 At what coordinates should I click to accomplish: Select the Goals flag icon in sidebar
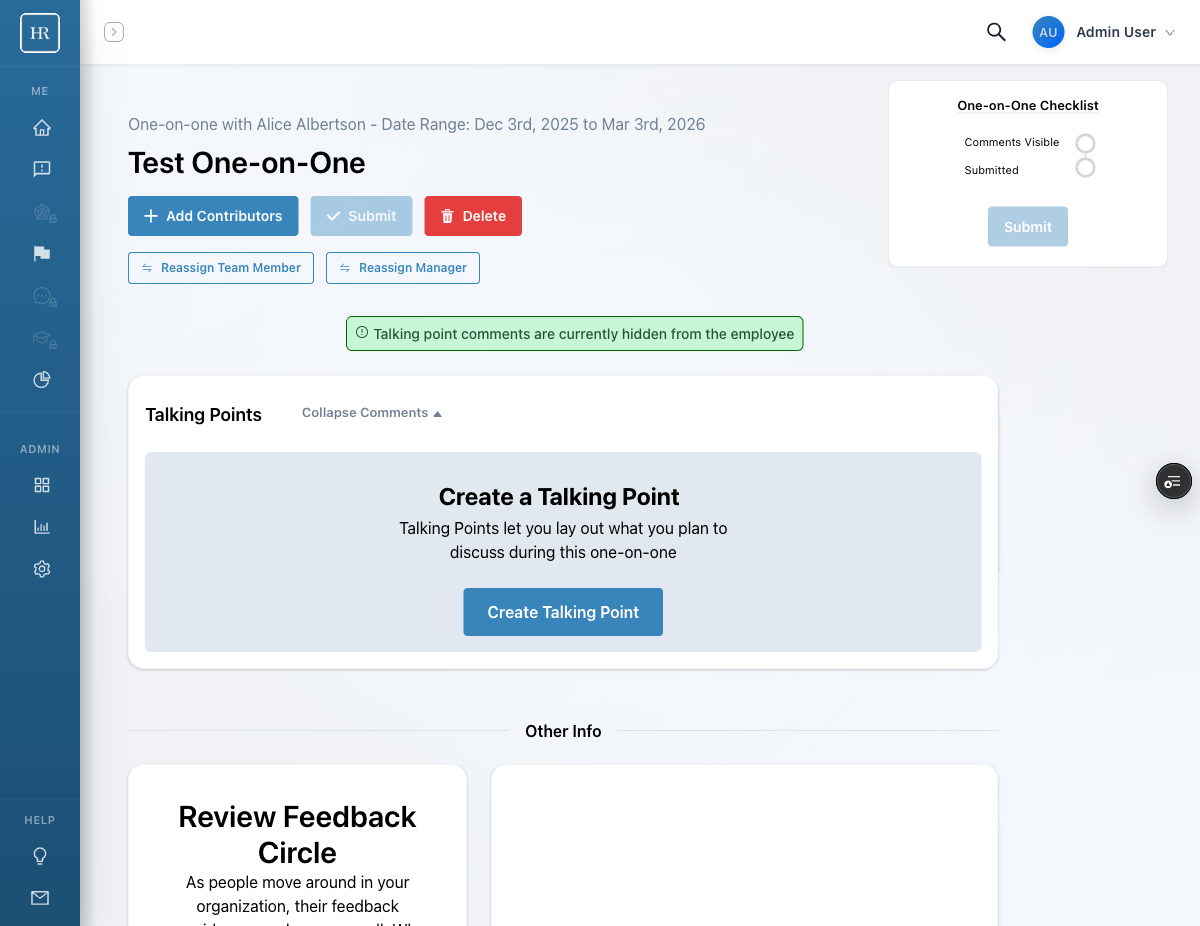(x=41, y=253)
